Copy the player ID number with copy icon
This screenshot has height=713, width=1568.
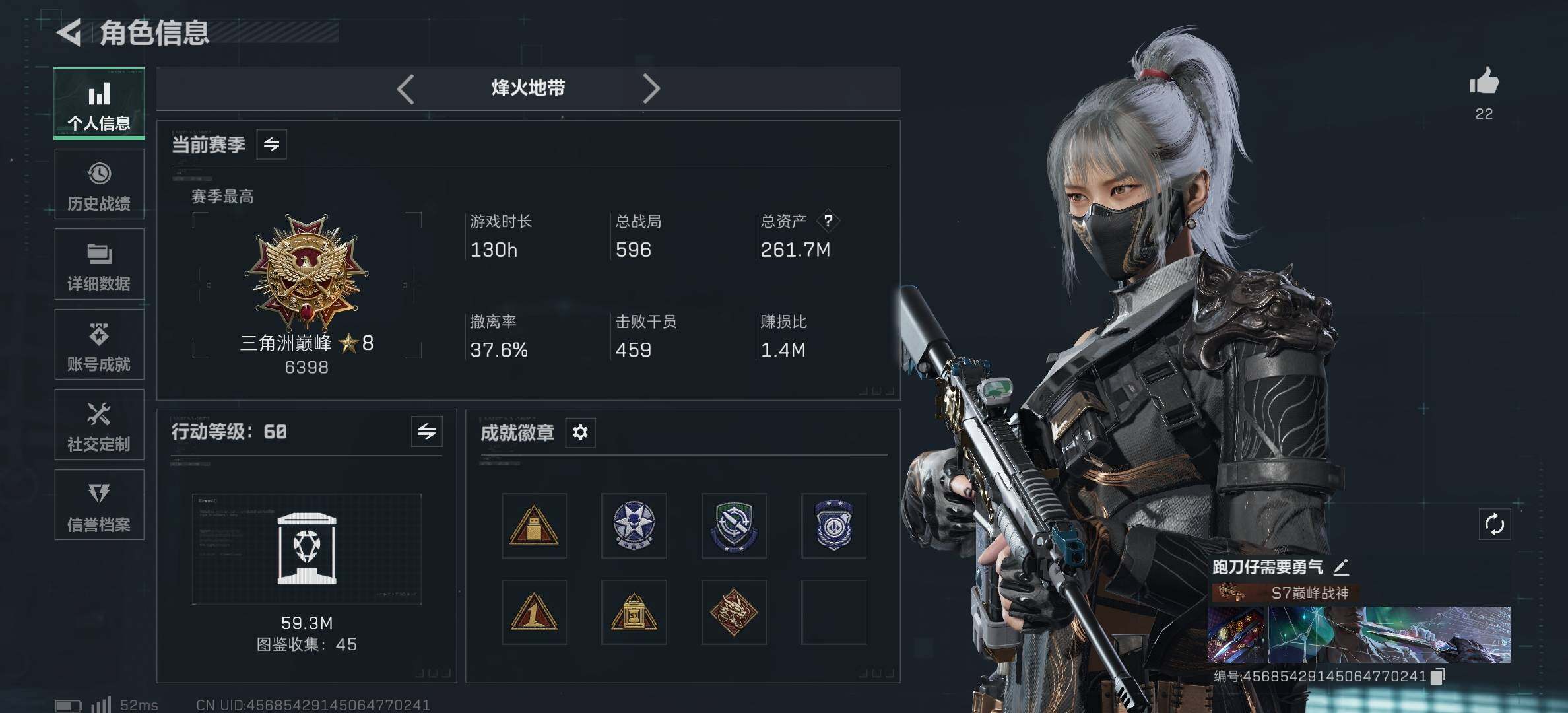coord(1438,676)
